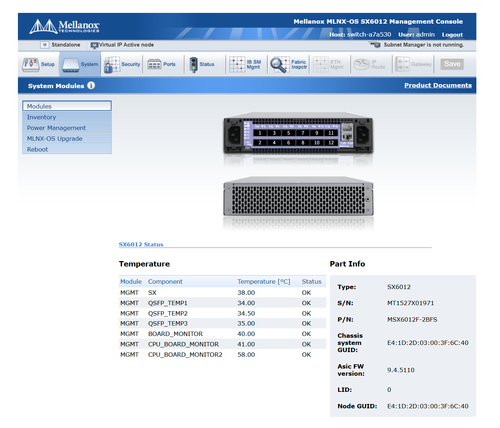This screenshot has width=500, height=428.
Task: Open the Ports icon
Action: pos(154,64)
